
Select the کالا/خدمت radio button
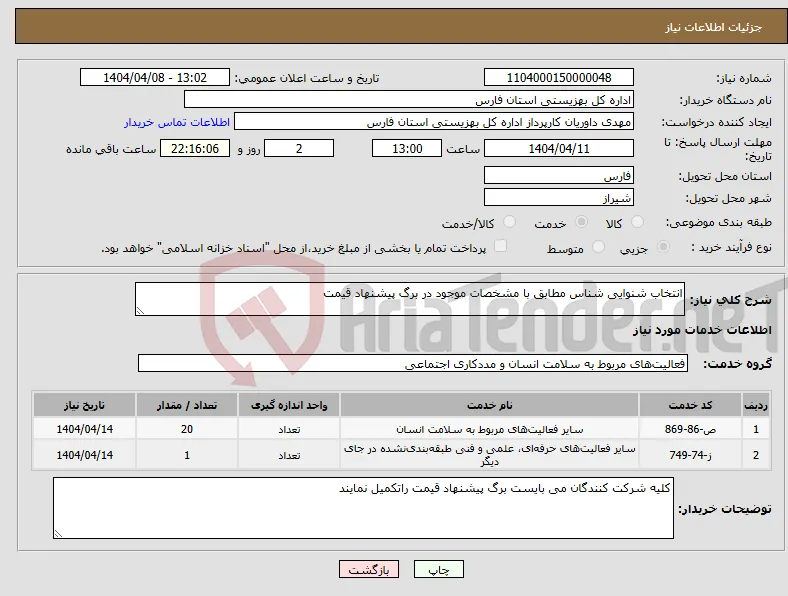(509, 222)
